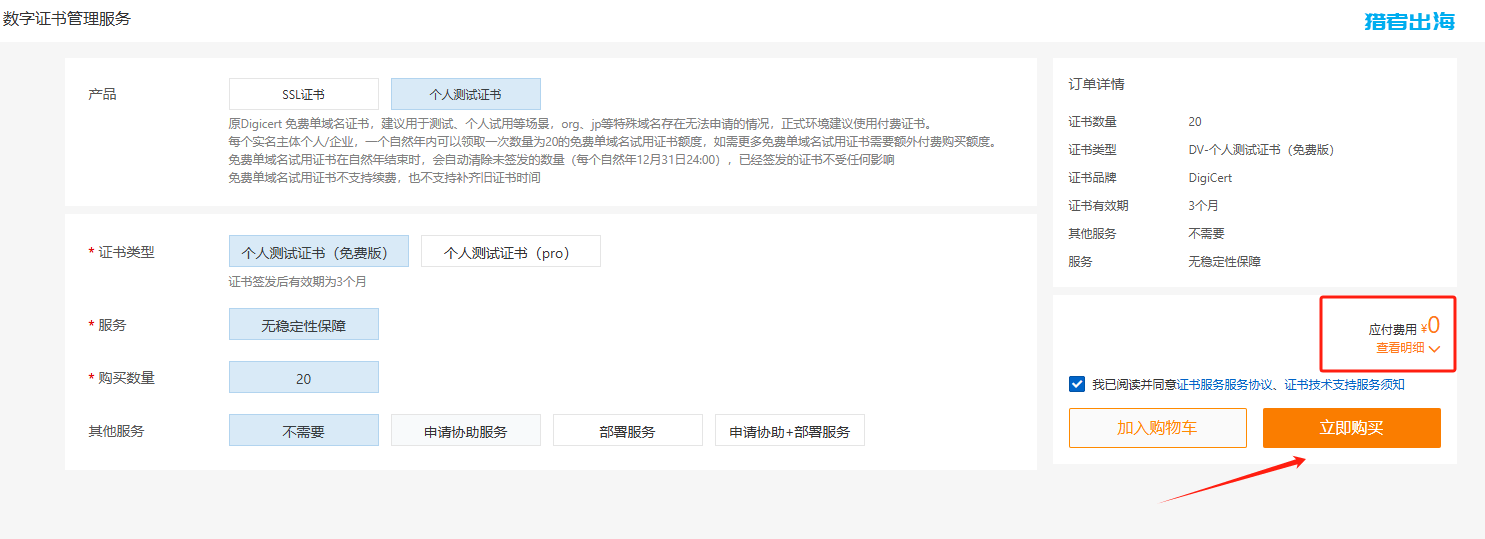
Task: Expand 查看明细 fee details
Action: [x=1408, y=348]
